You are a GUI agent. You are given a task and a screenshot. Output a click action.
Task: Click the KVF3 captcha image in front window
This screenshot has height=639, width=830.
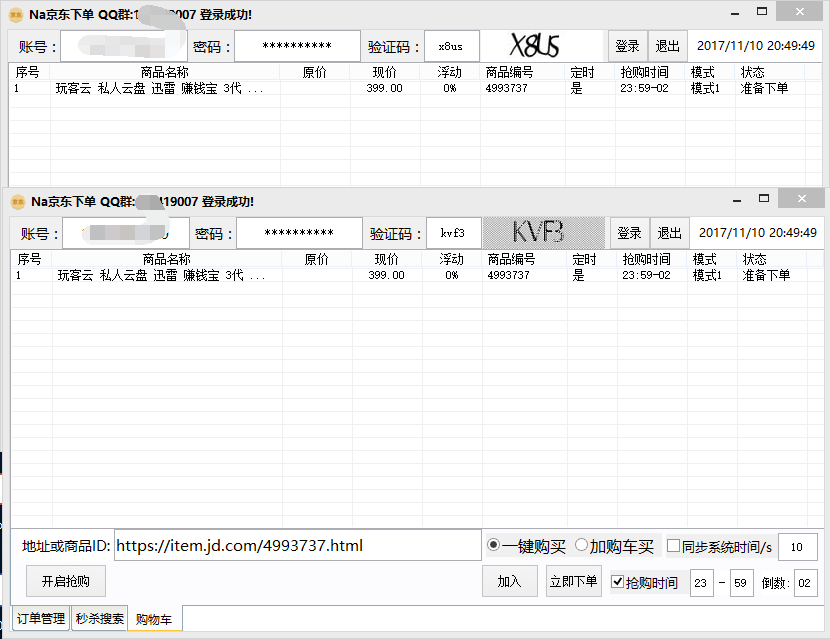pyautogui.click(x=544, y=232)
